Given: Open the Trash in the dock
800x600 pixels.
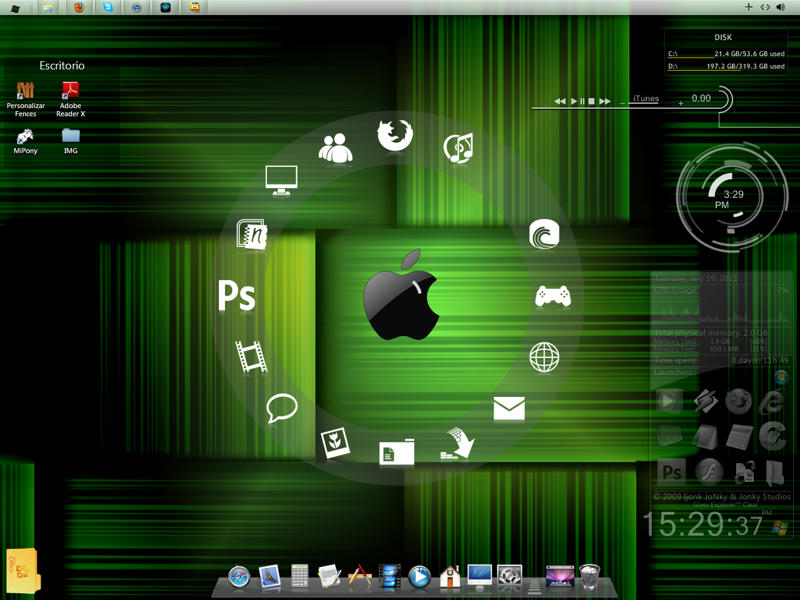Looking at the screenshot, I should [590, 577].
